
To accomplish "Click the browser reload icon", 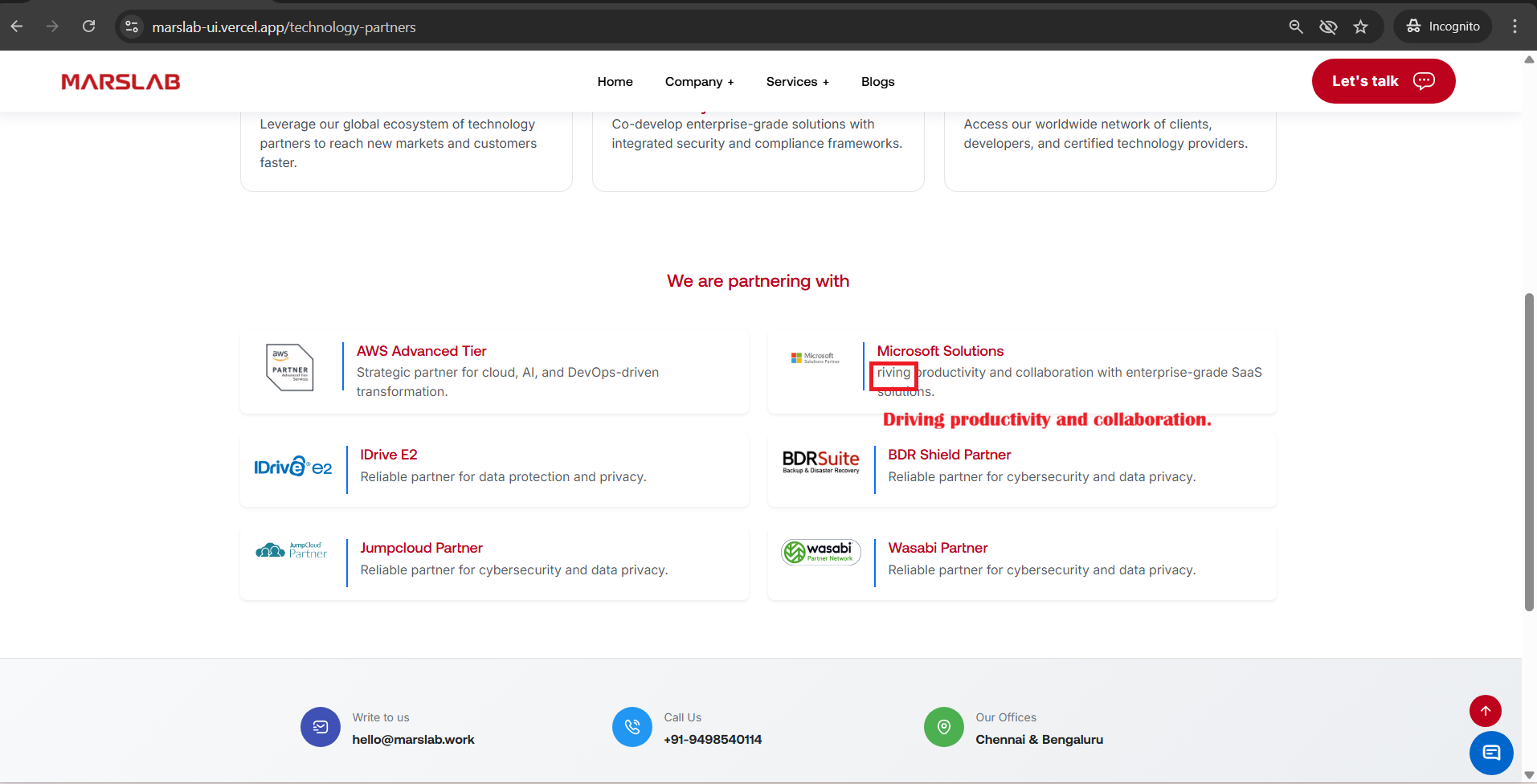I will 89,27.
